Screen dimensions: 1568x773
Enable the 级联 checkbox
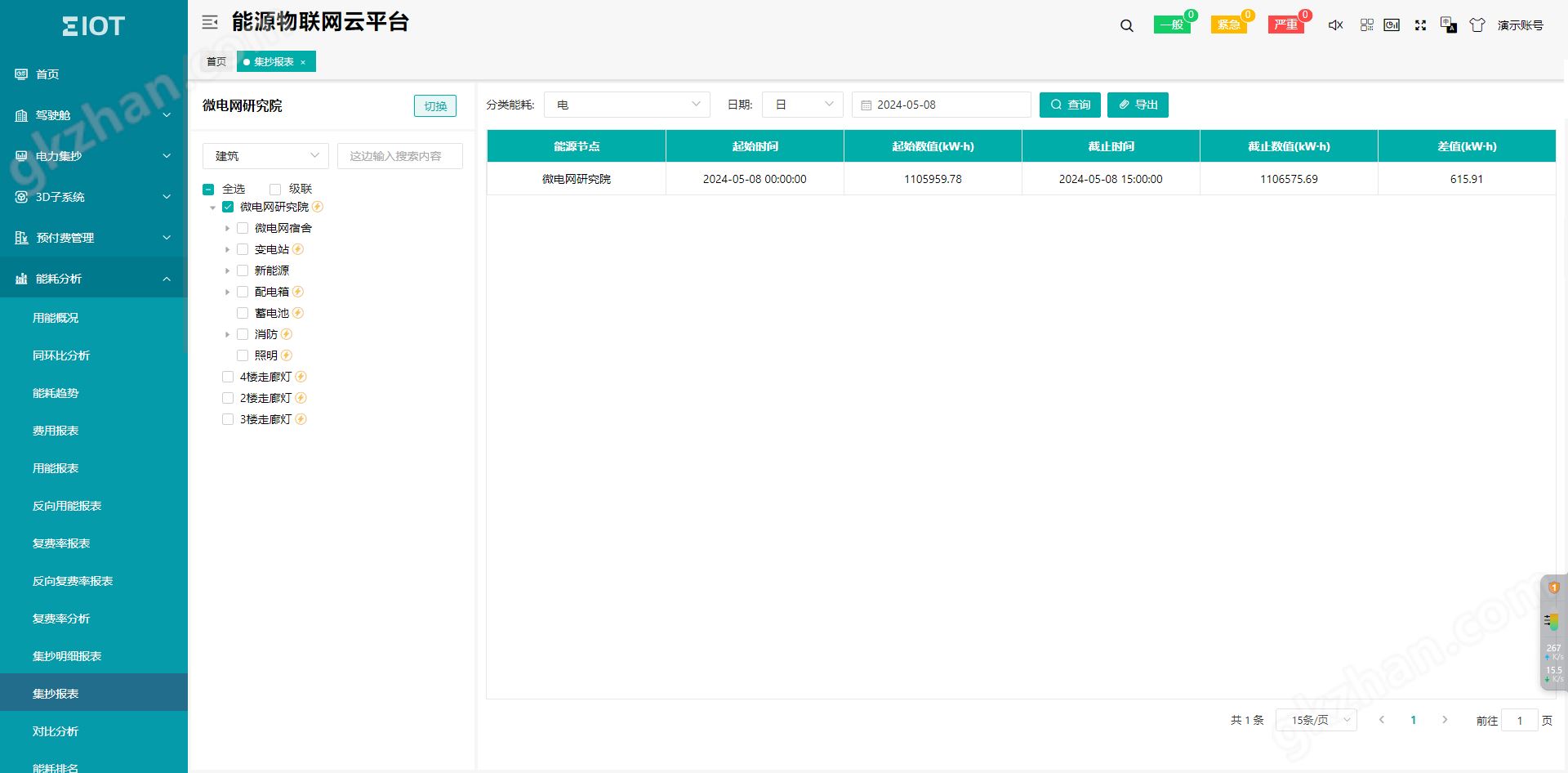tap(275, 190)
